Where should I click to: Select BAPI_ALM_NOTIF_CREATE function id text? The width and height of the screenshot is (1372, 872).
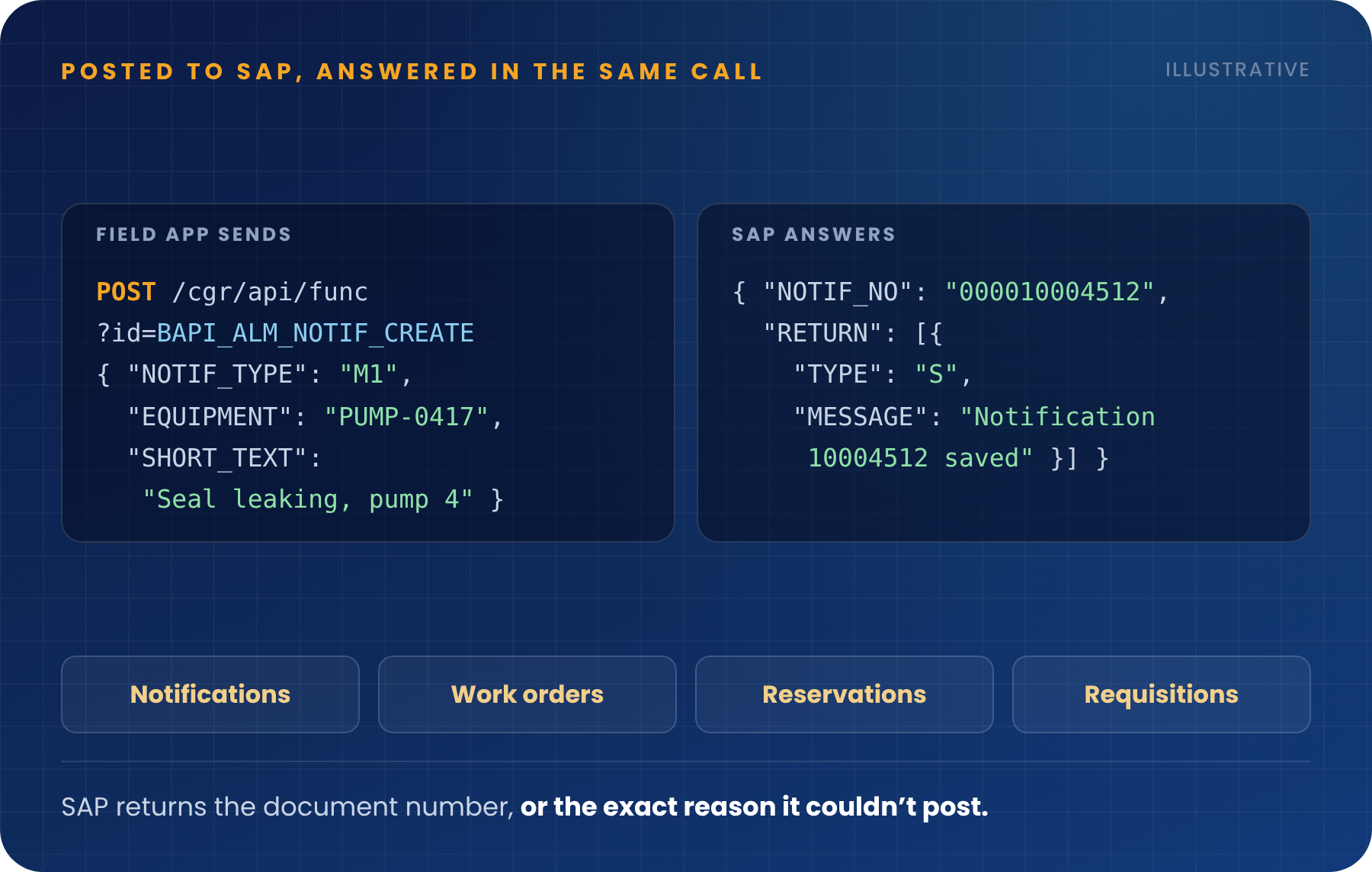316,333
